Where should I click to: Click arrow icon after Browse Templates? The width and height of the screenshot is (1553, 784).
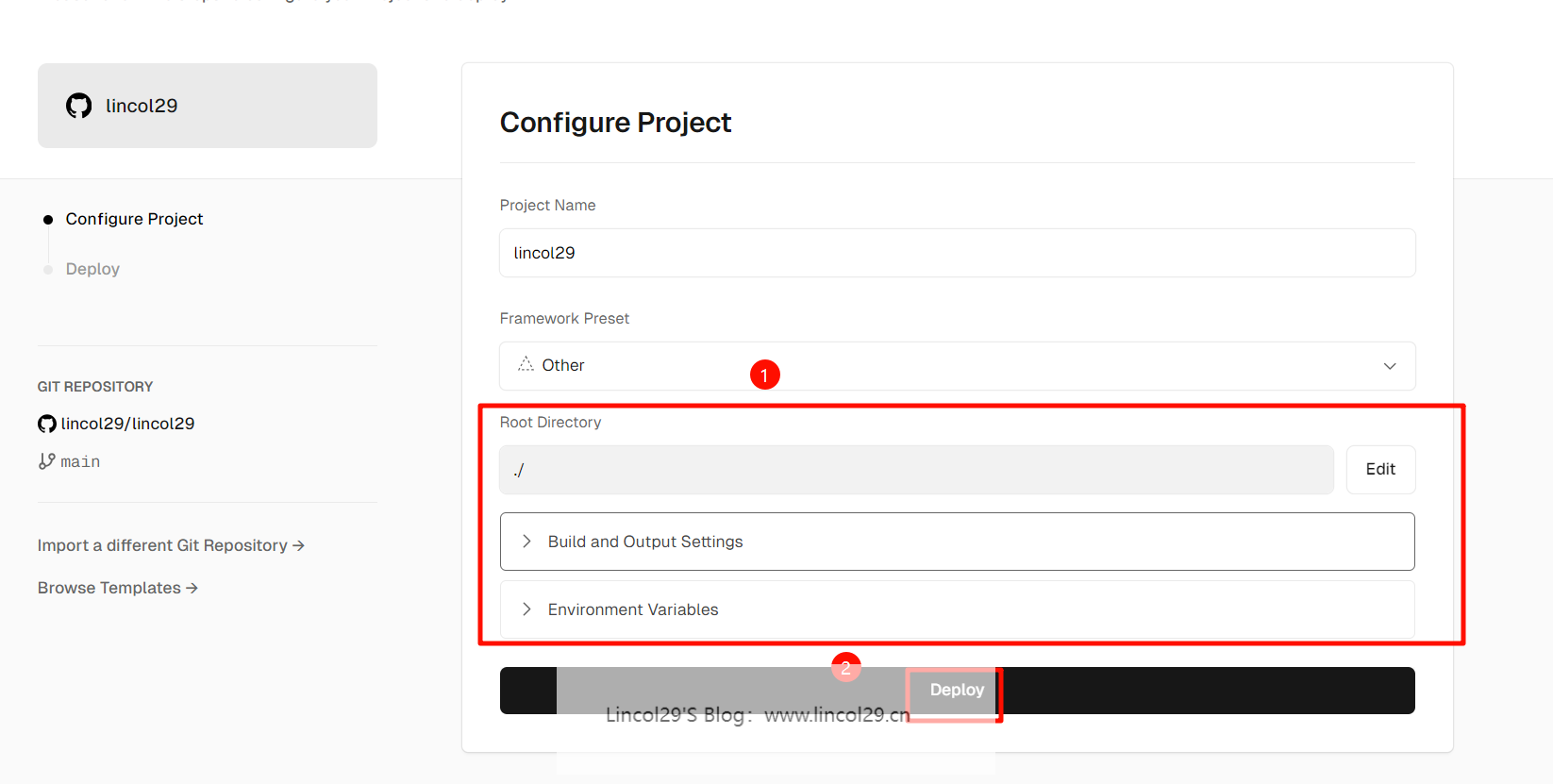(192, 588)
